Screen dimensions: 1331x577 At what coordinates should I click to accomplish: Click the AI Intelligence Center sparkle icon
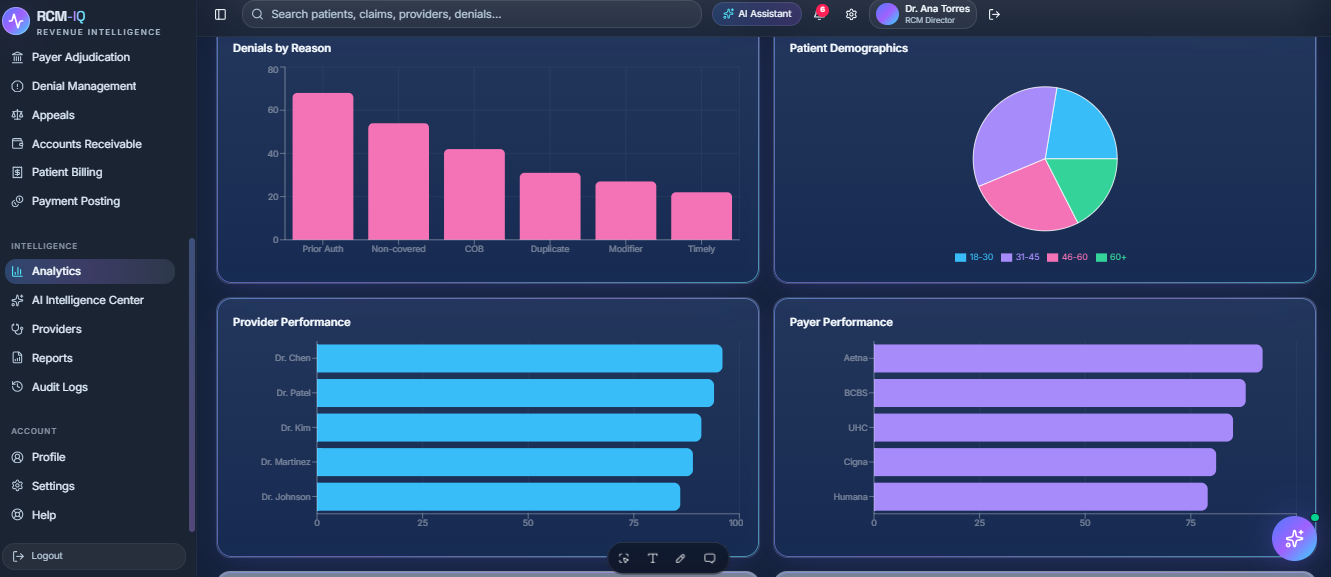[x=17, y=300]
